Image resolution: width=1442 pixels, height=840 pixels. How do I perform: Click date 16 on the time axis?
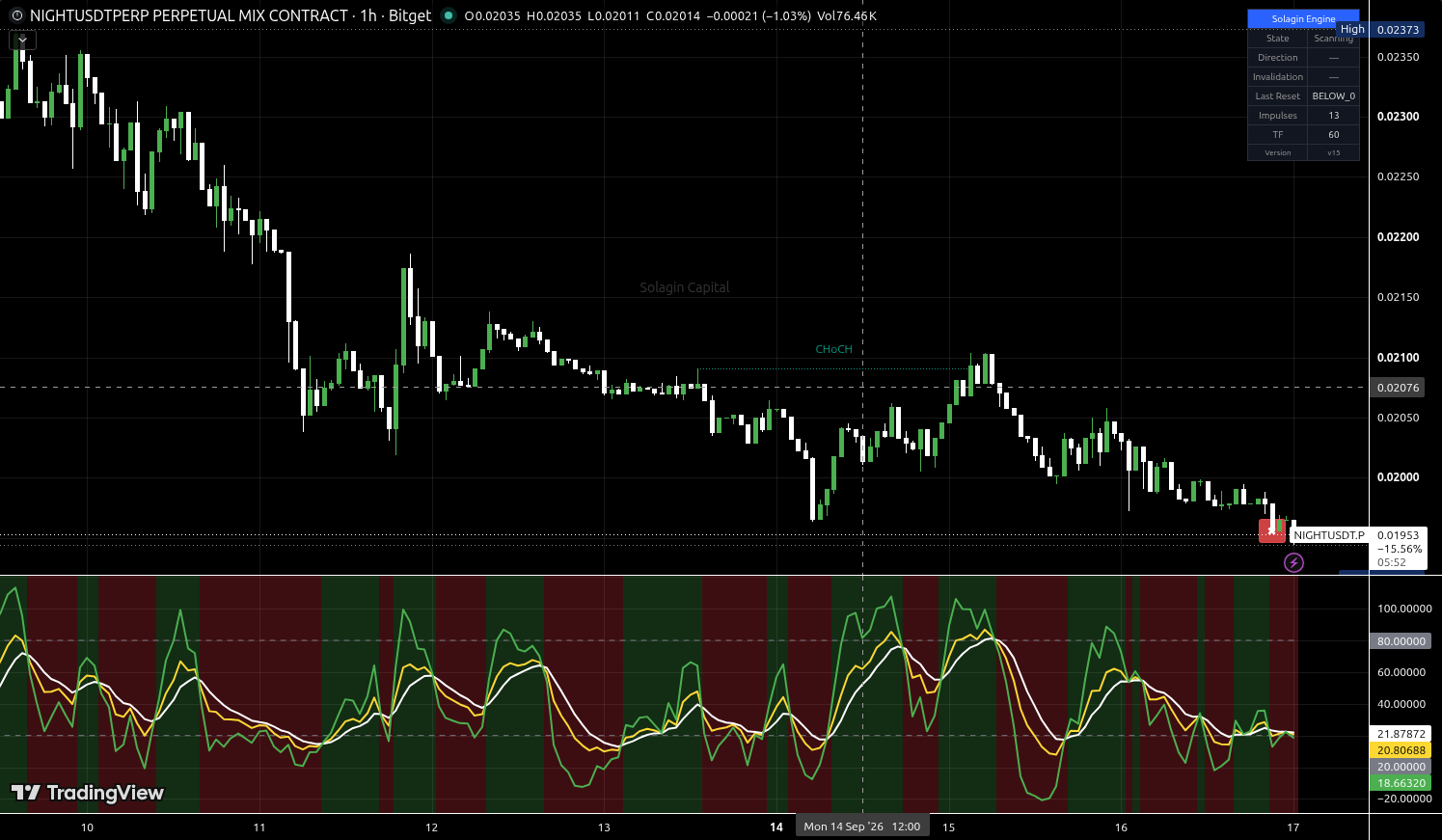[1121, 827]
